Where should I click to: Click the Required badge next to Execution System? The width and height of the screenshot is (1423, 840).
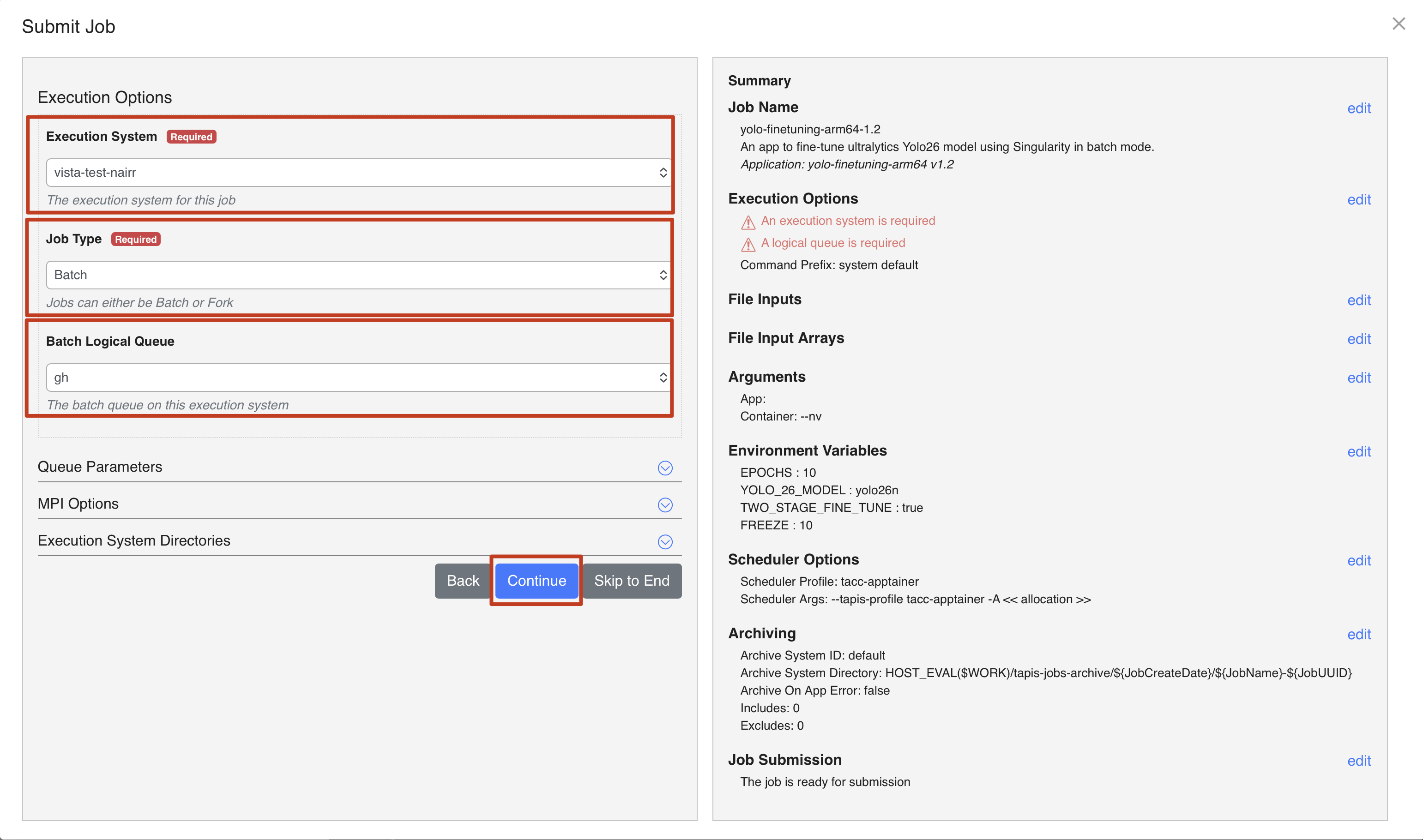click(191, 137)
